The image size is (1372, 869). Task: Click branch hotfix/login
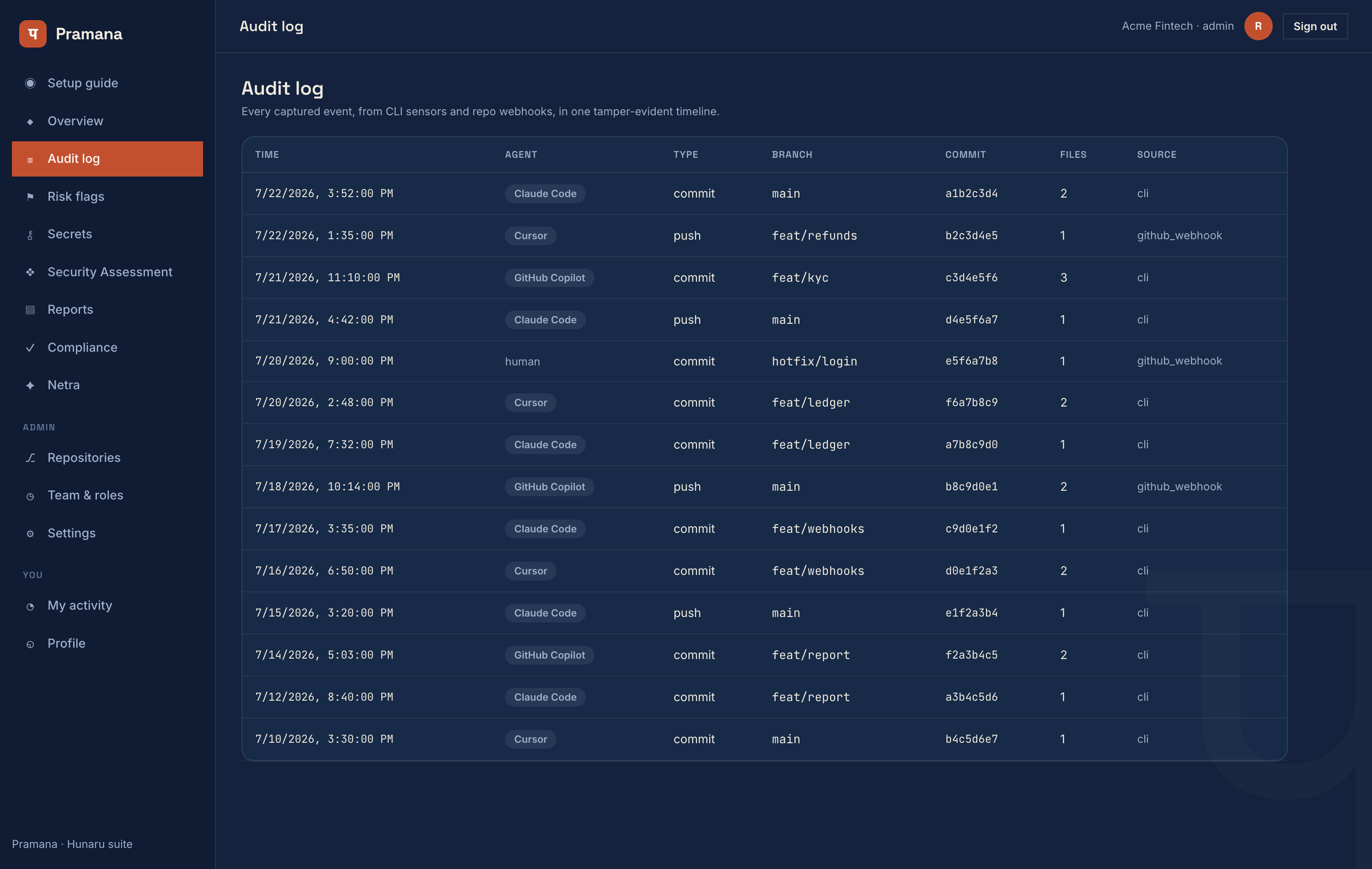(x=814, y=361)
